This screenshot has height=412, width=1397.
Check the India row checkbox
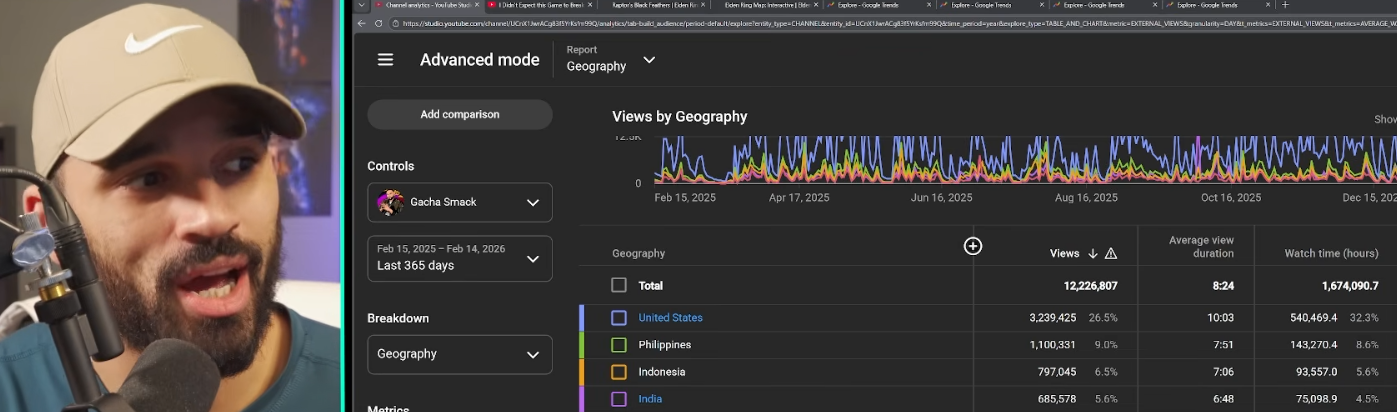coord(619,399)
